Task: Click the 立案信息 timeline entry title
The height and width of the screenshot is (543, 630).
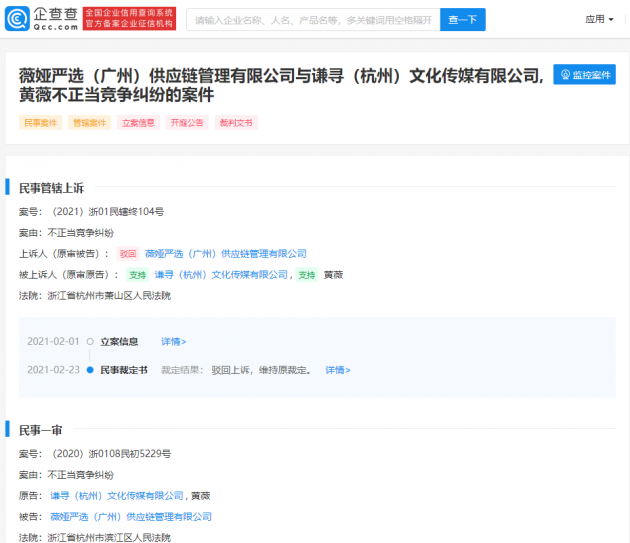Action: (119, 342)
